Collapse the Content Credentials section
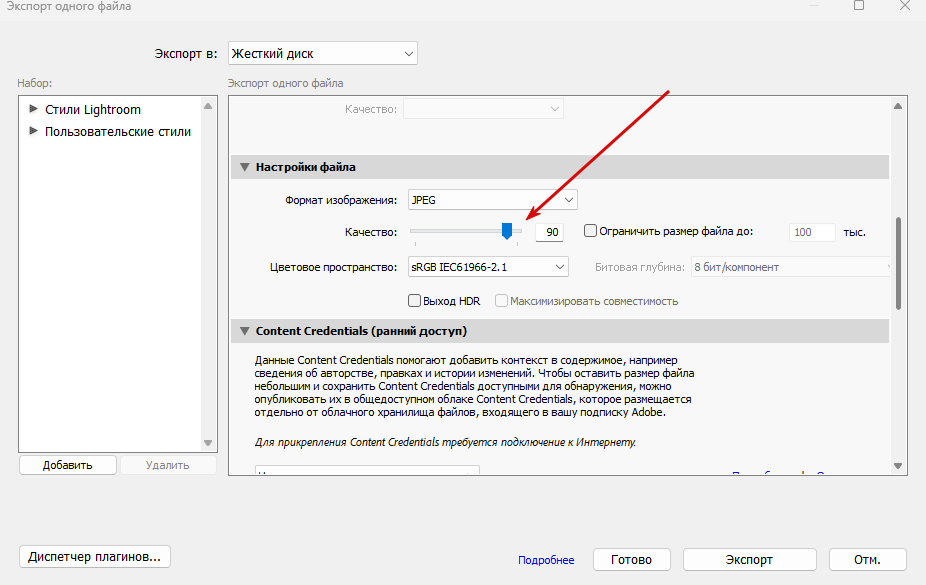The width and height of the screenshot is (926, 585). point(244,331)
